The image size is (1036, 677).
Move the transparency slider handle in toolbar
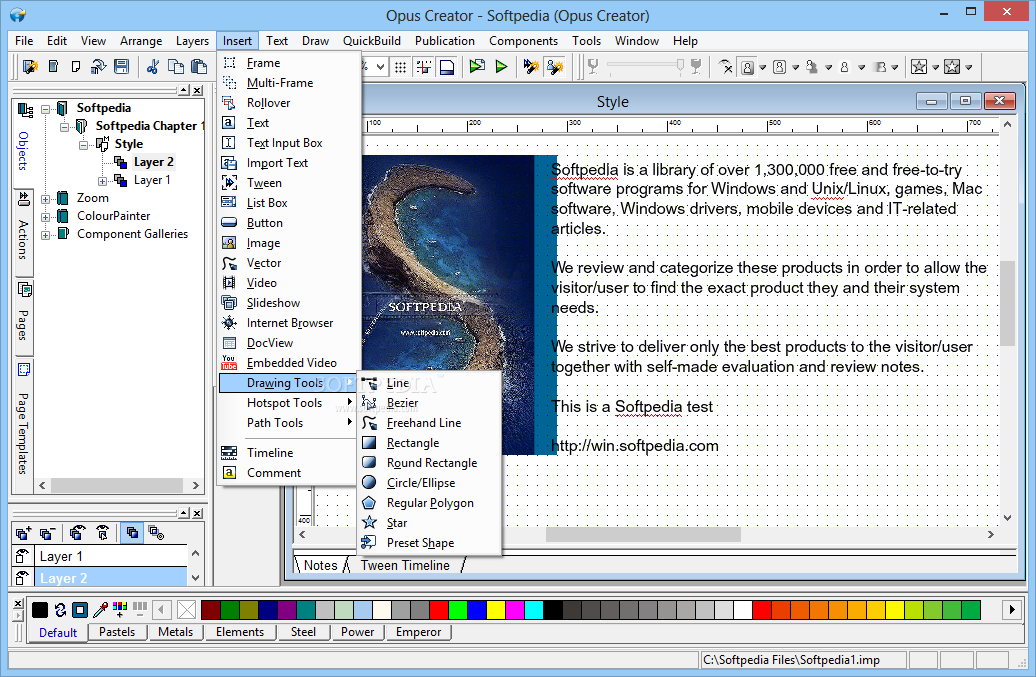pyautogui.click(x=680, y=65)
